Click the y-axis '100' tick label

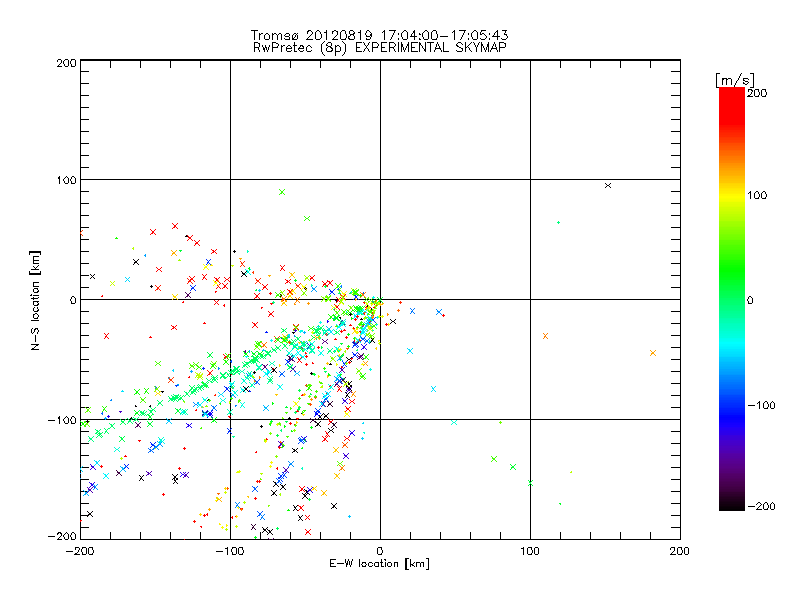pyautogui.click(x=66, y=180)
